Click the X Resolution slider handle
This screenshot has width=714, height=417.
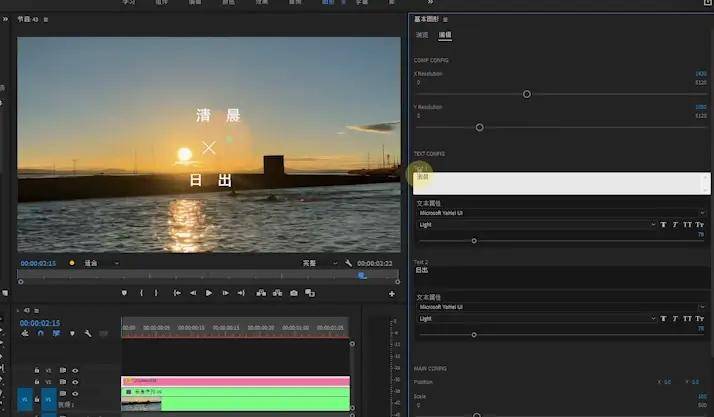pos(526,94)
